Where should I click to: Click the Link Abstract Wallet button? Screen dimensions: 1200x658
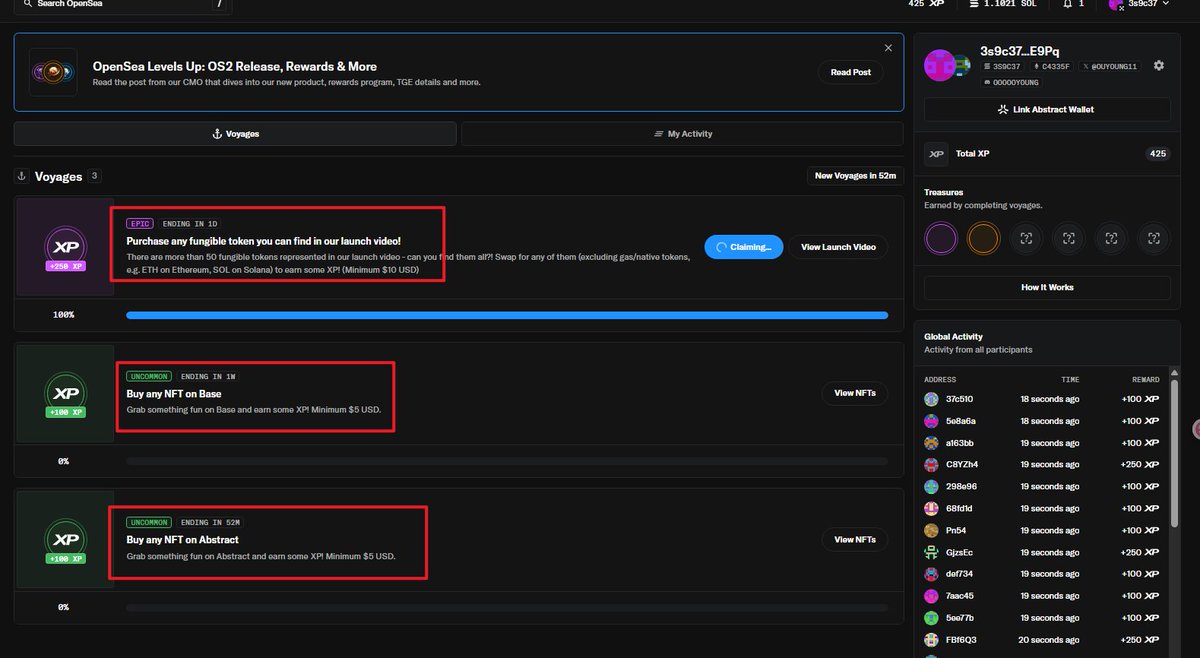click(1047, 109)
